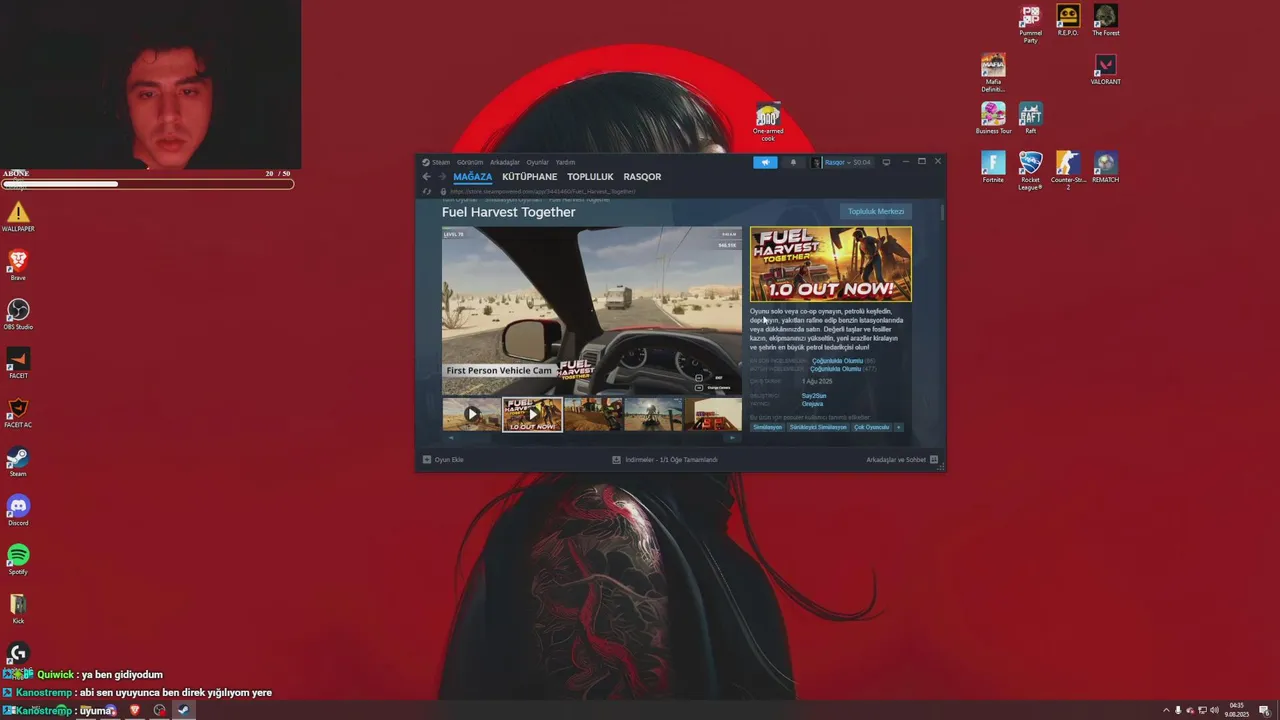Select Raft desktop shortcut

[1030, 119]
